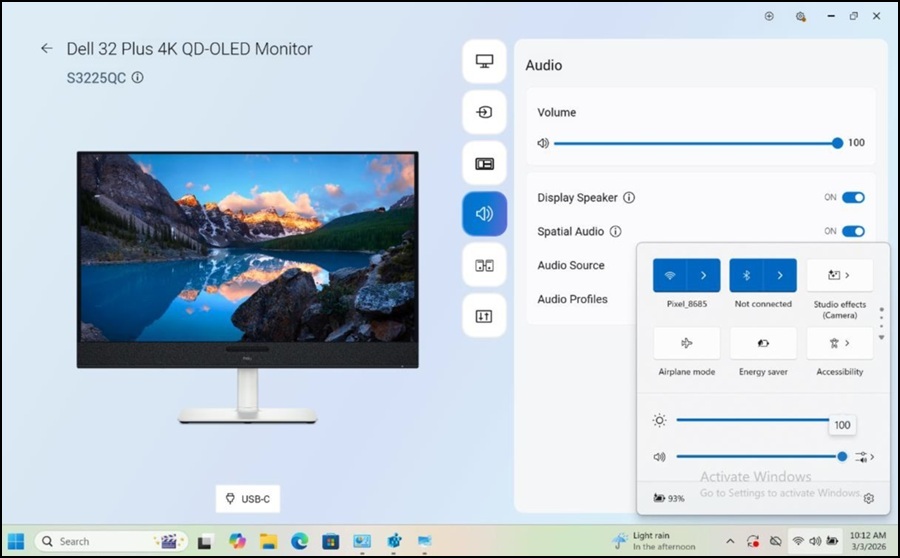Screen dimensions: 900x558
Task: Show hidden system tray icons
Action: pos(730,541)
